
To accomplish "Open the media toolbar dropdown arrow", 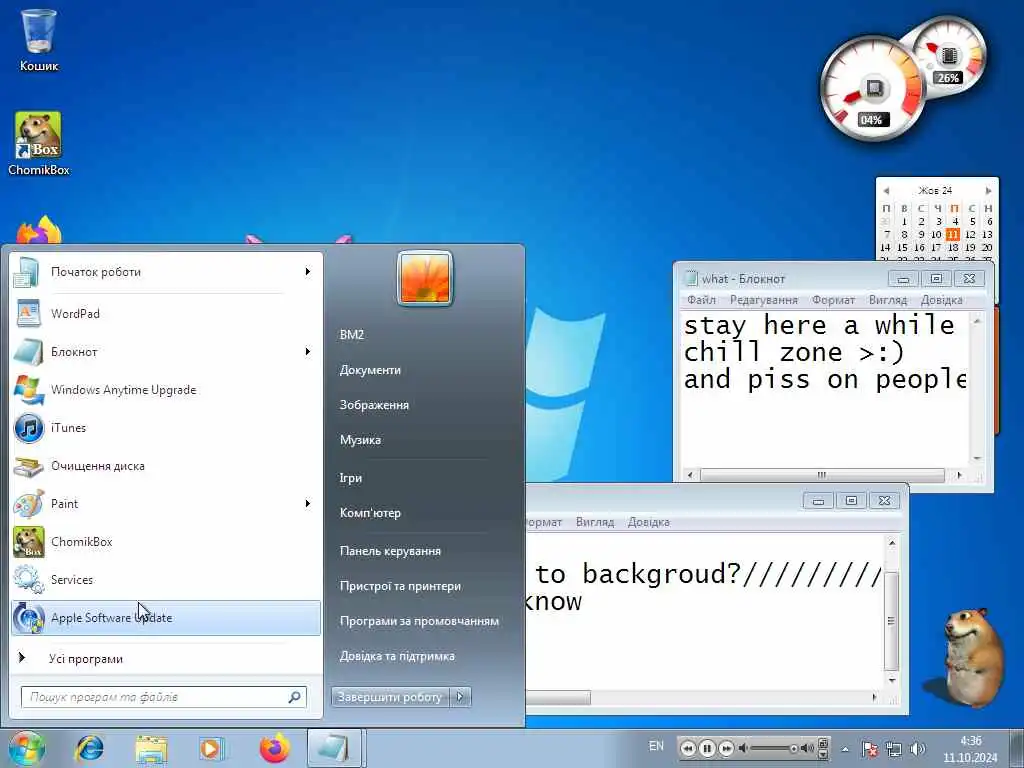I will coord(824,754).
